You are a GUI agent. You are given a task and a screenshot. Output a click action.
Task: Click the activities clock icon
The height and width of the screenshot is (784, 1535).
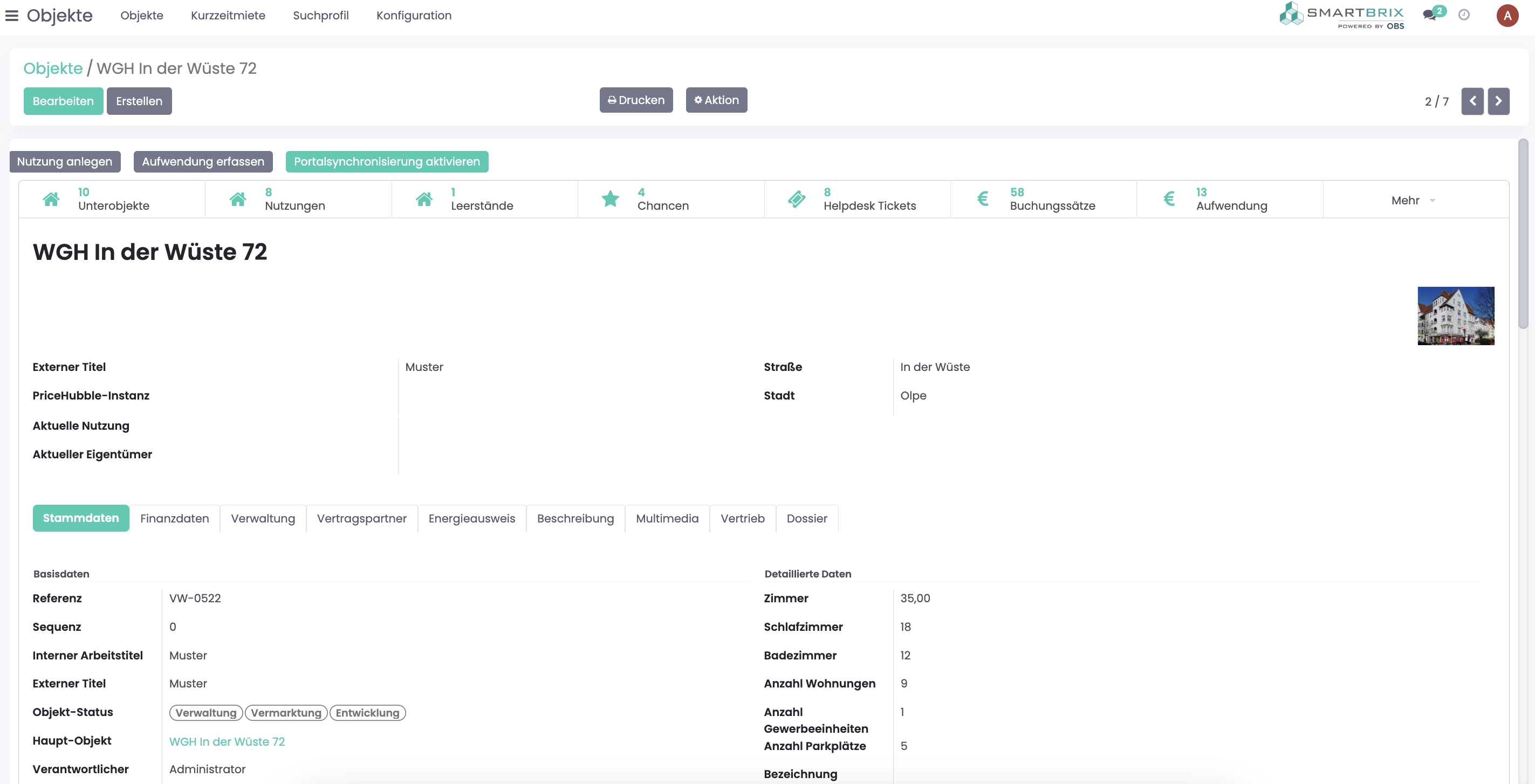click(1463, 16)
